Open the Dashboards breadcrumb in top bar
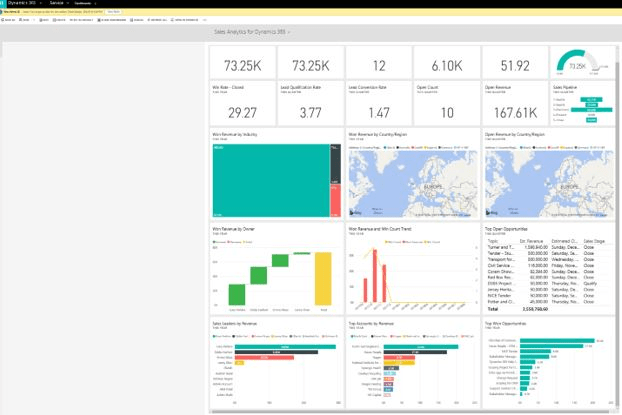This screenshot has height=415, width=622. coord(85,3)
